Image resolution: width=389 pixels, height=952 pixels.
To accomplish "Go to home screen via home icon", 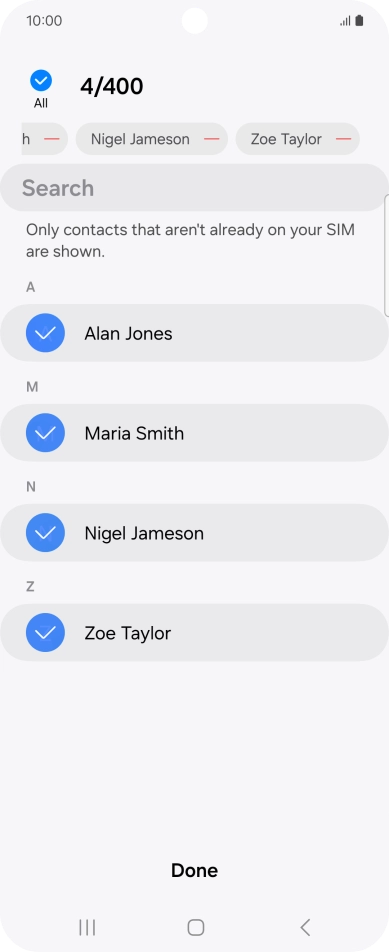I will pyautogui.click(x=195, y=927).
